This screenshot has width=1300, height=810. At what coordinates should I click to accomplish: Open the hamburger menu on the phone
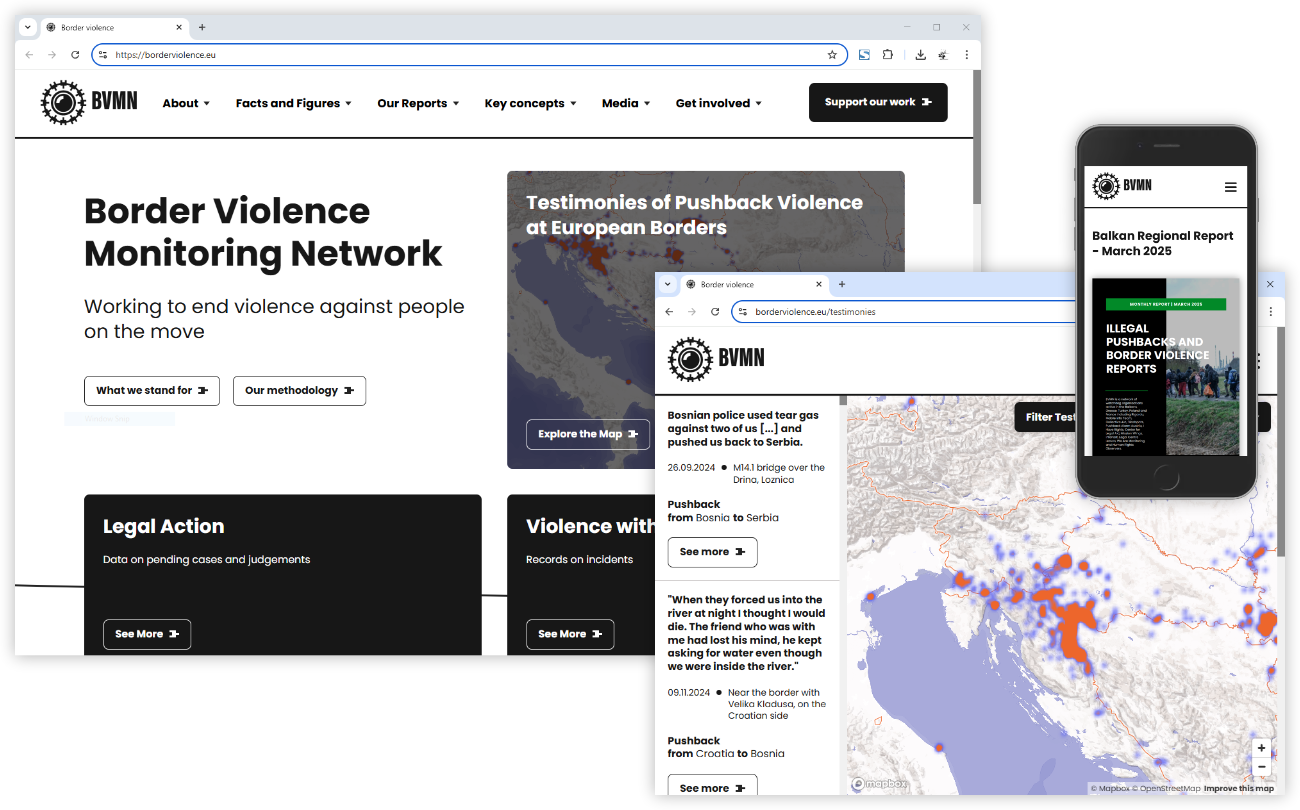pos(1230,187)
